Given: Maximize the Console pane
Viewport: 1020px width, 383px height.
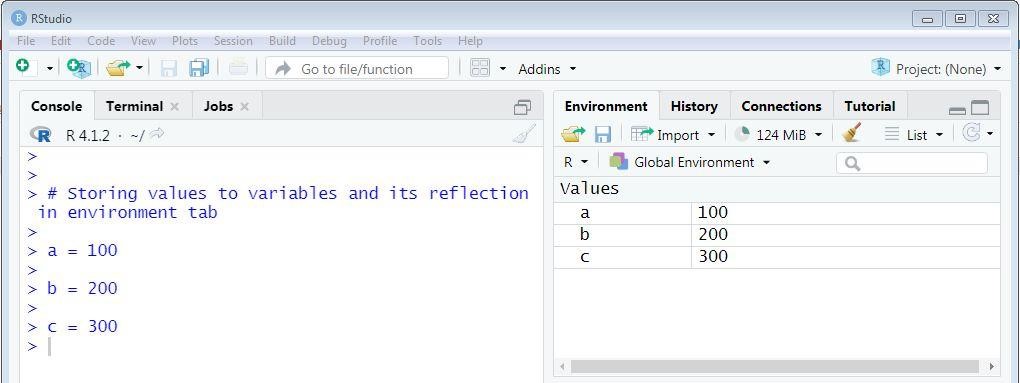Looking at the screenshot, I should pyautogui.click(x=522, y=107).
